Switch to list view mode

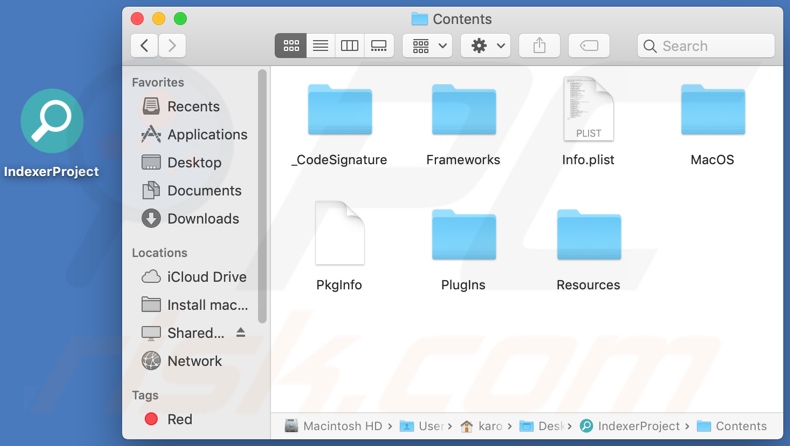pos(320,46)
